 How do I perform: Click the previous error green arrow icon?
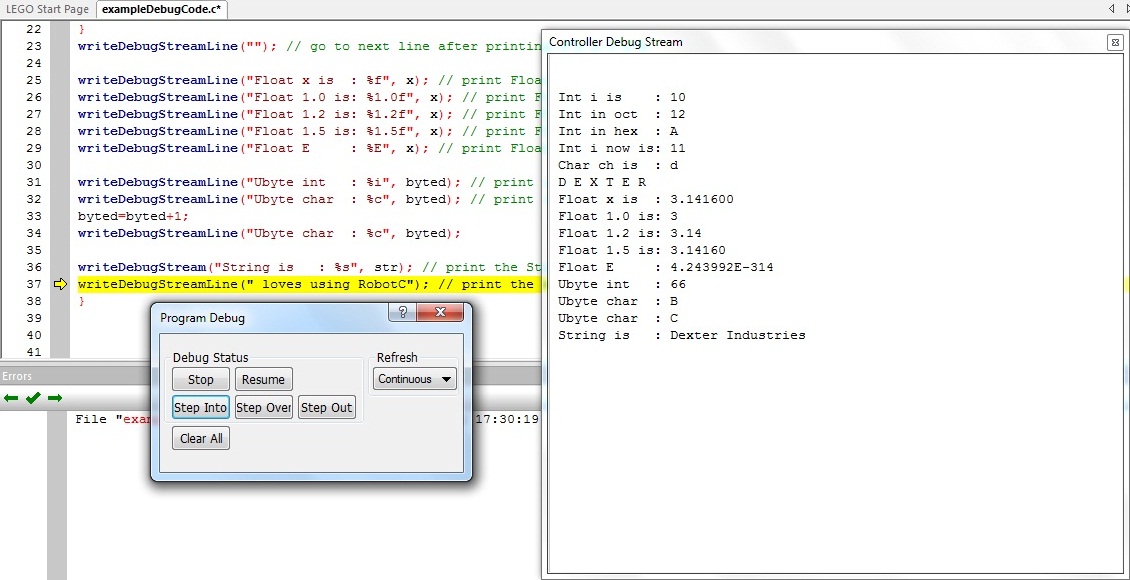(x=11, y=398)
